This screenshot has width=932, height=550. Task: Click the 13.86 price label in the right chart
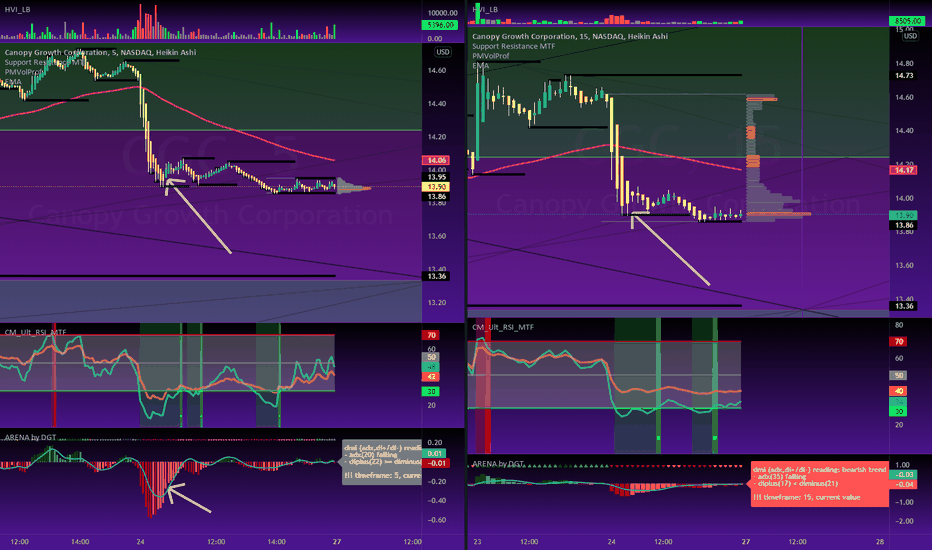[x=904, y=225]
